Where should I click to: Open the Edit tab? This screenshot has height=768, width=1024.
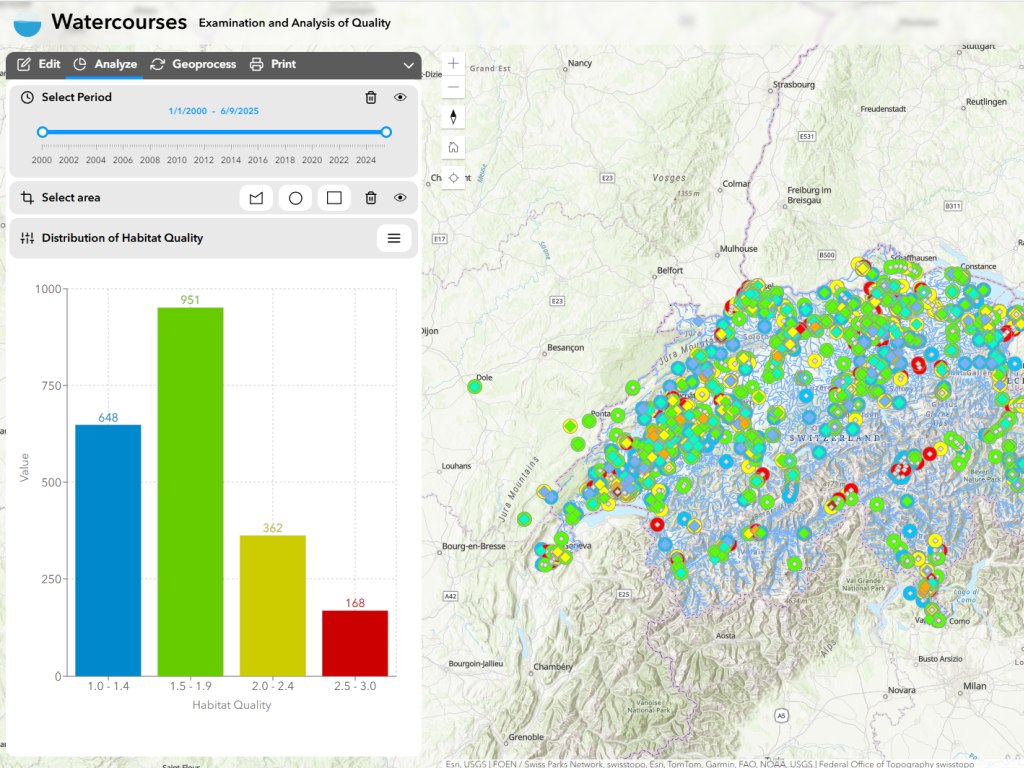tap(39, 64)
